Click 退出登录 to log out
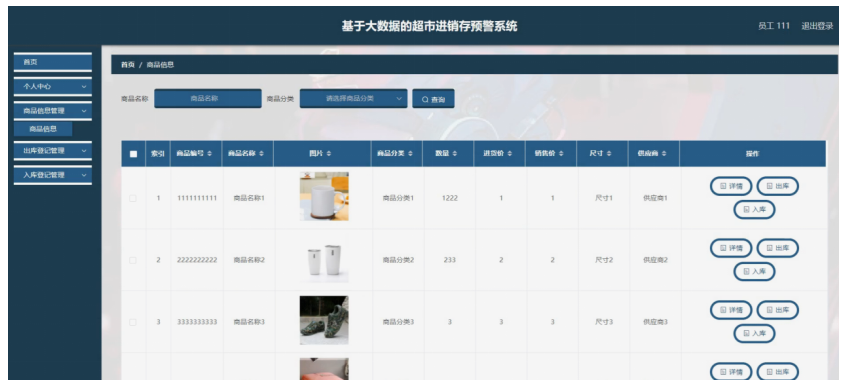The height and width of the screenshot is (384, 853). (817, 26)
